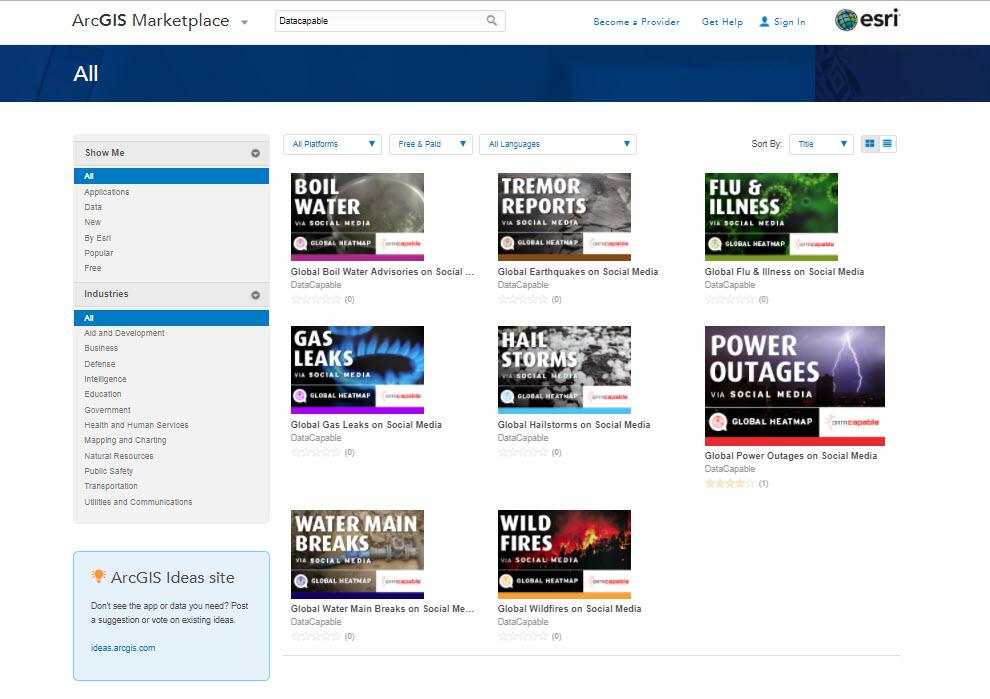
Task: Collapse the Show Me section
Action: [x=255, y=153]
